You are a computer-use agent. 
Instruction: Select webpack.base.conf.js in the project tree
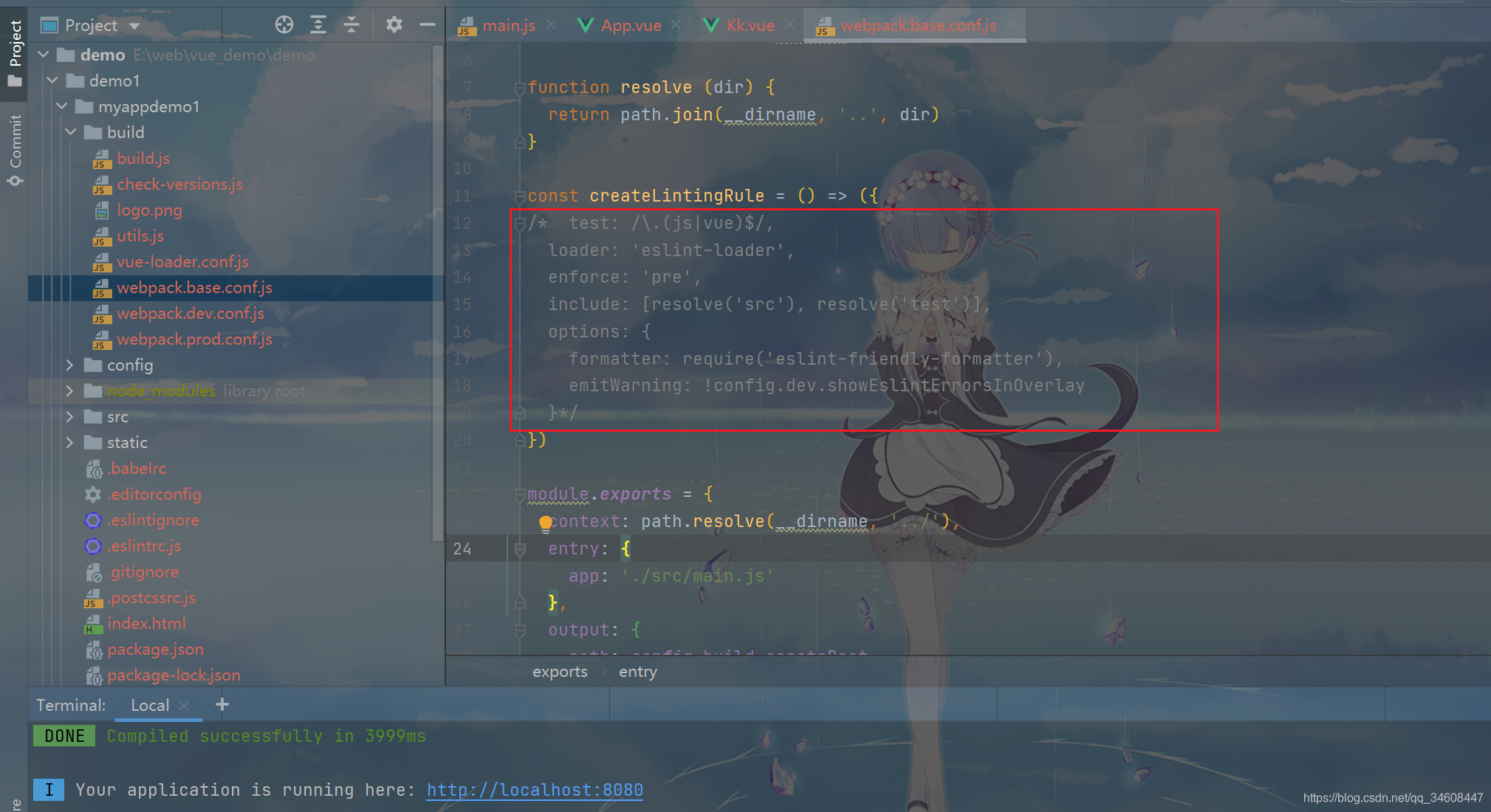(194, 287)
